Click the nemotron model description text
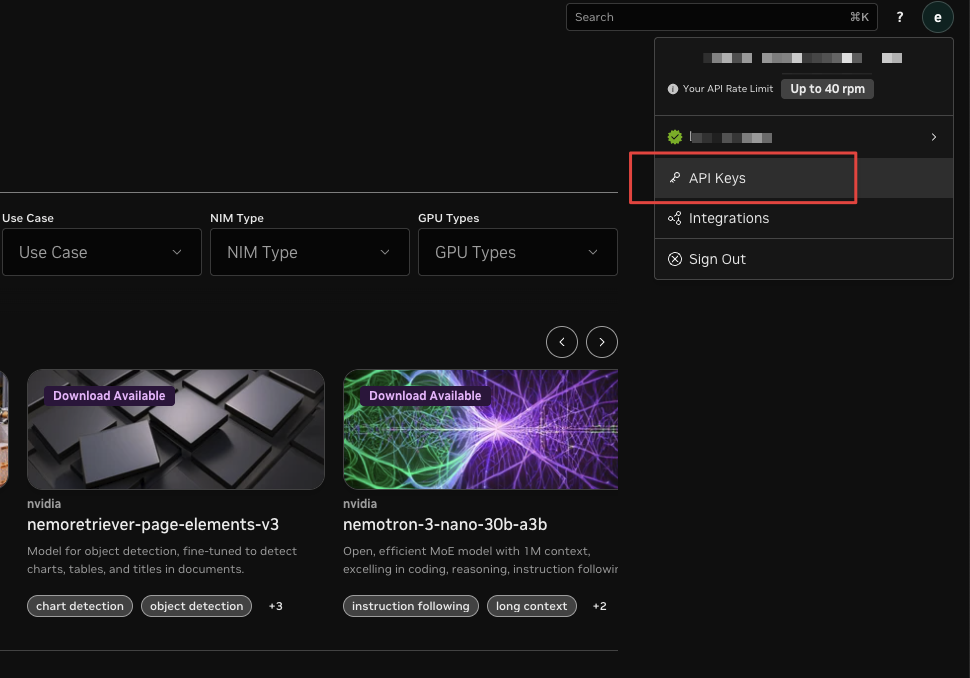Screen dimensions: 970x678 pyautogui.click(x=481, y=560)
